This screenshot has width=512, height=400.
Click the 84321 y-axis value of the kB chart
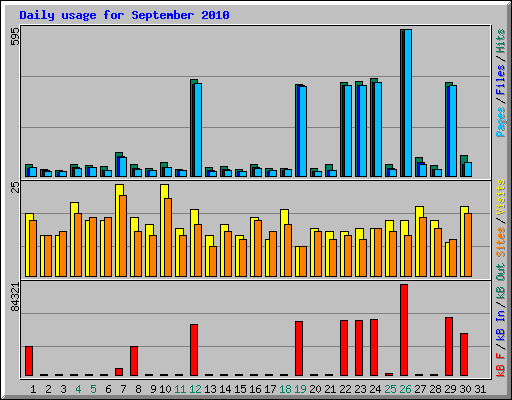[x=15, y=297]
